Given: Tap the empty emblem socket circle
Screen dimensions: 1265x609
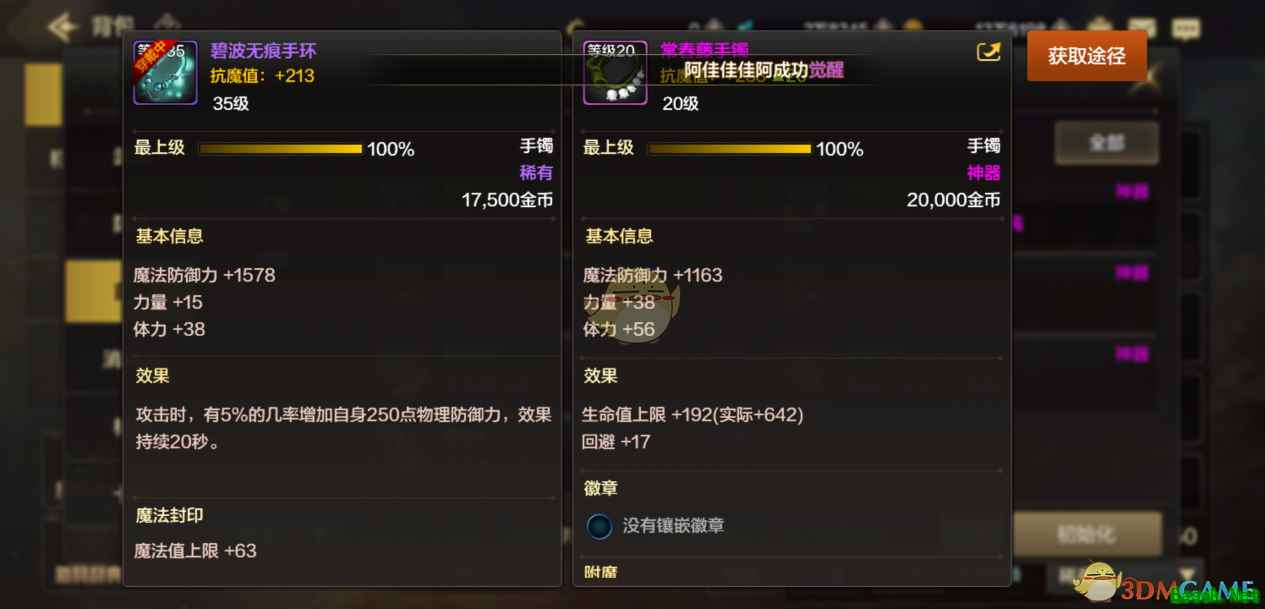Looking at the screenshot, I should coord(599,526).
